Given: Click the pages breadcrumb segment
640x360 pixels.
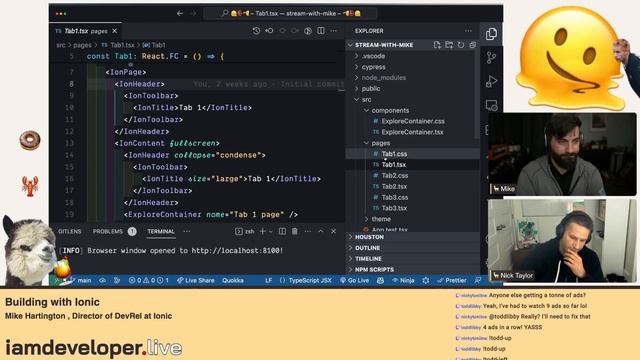Looking at the screenshot, I should 82,45.
